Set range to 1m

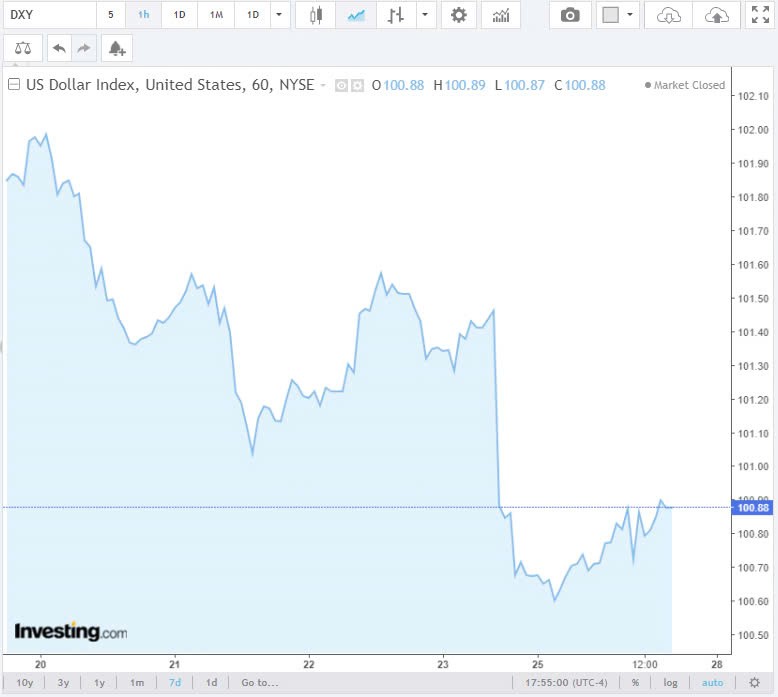pos(137,683)
